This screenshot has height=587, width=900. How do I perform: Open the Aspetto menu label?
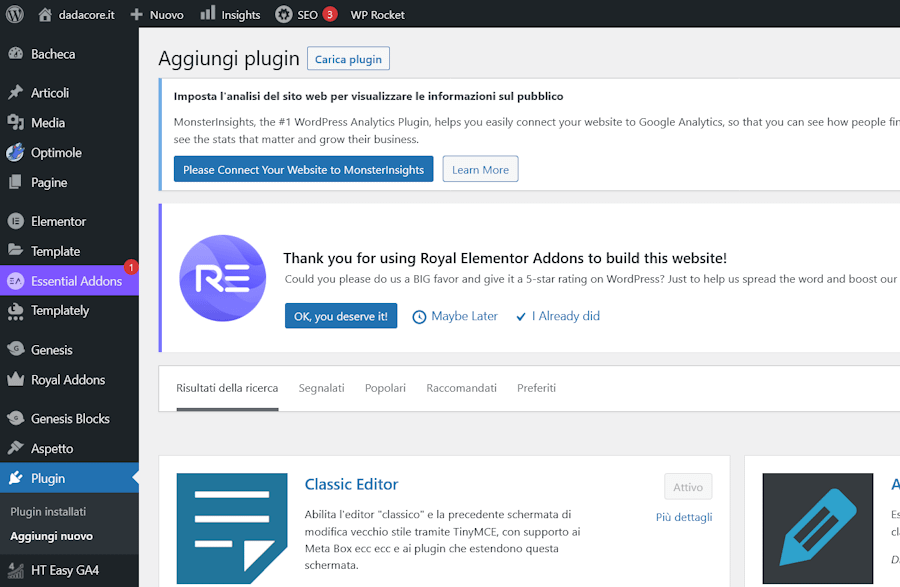[52, 449]
